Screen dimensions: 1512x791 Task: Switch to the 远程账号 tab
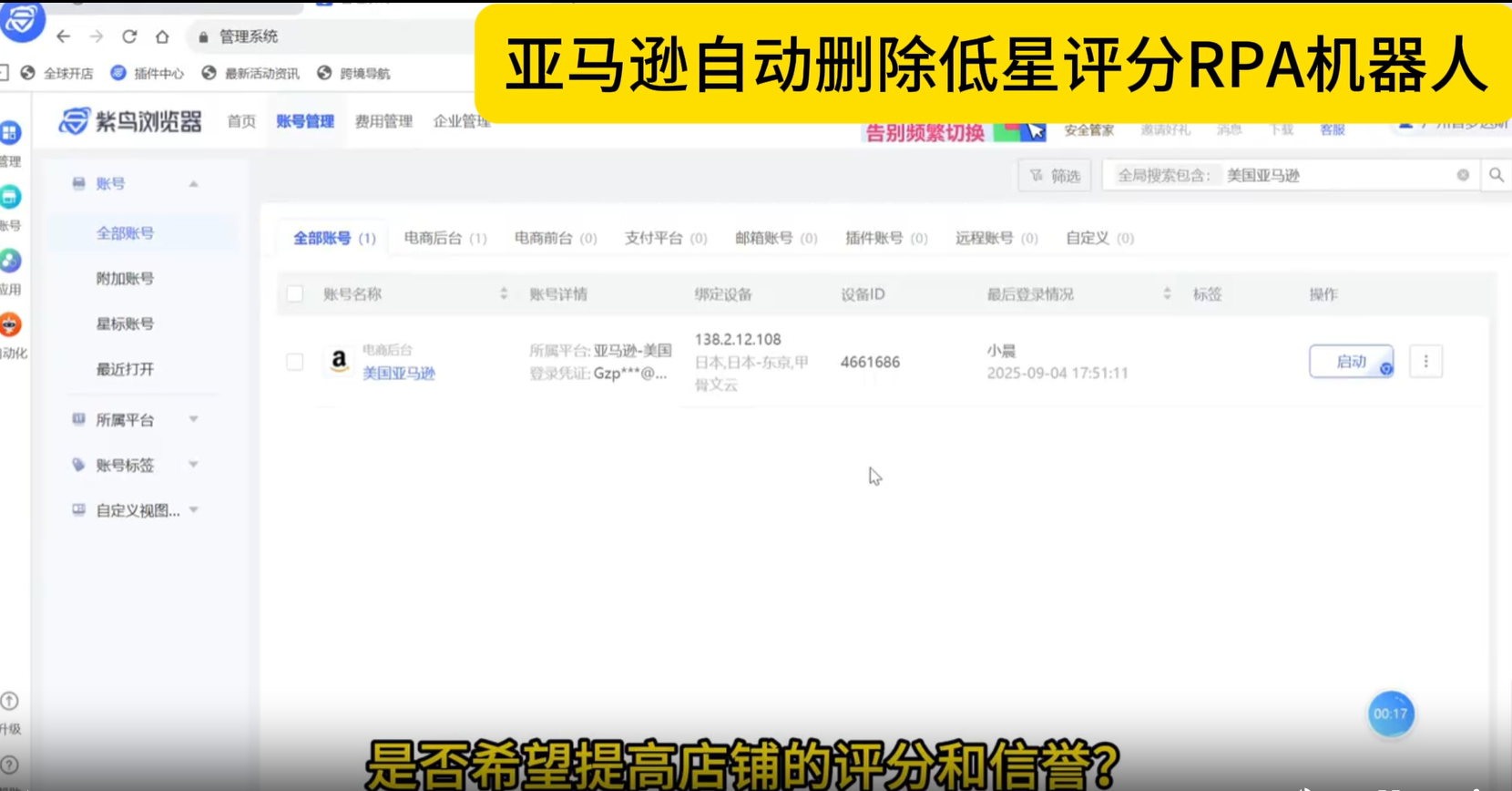point(996,238)
